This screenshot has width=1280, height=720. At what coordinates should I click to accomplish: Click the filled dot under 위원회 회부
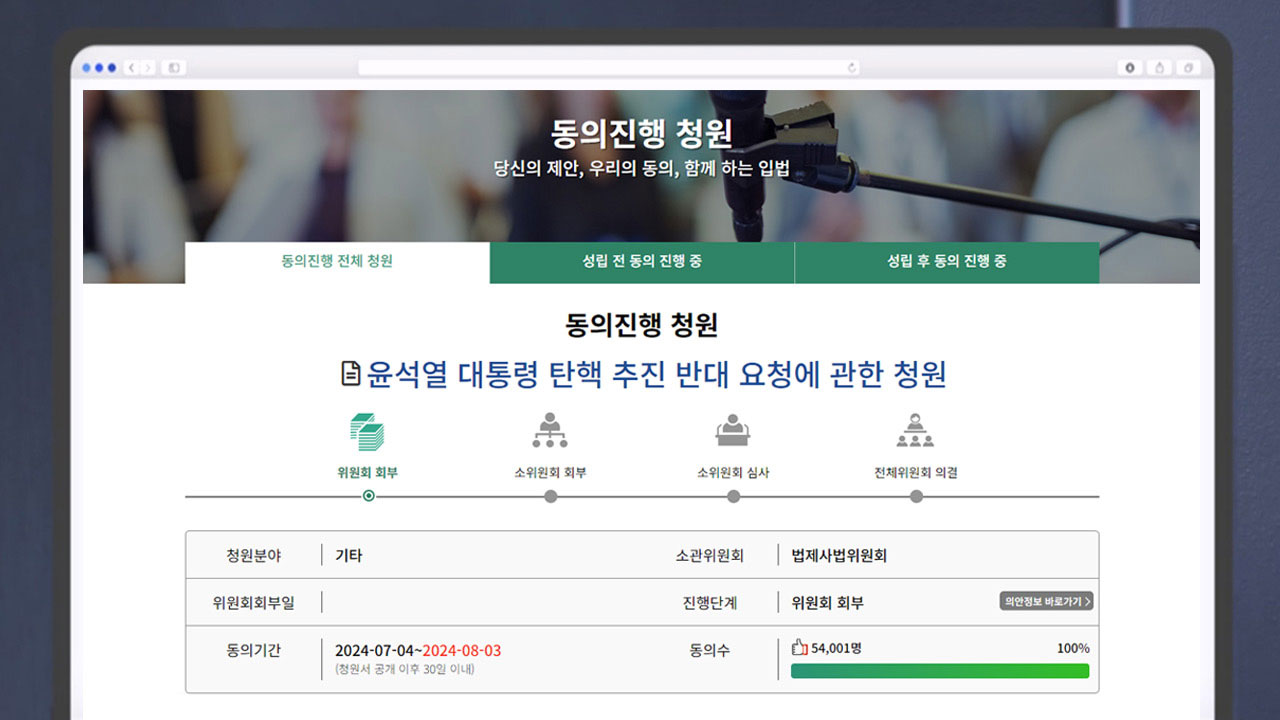(x=366, y=496)
